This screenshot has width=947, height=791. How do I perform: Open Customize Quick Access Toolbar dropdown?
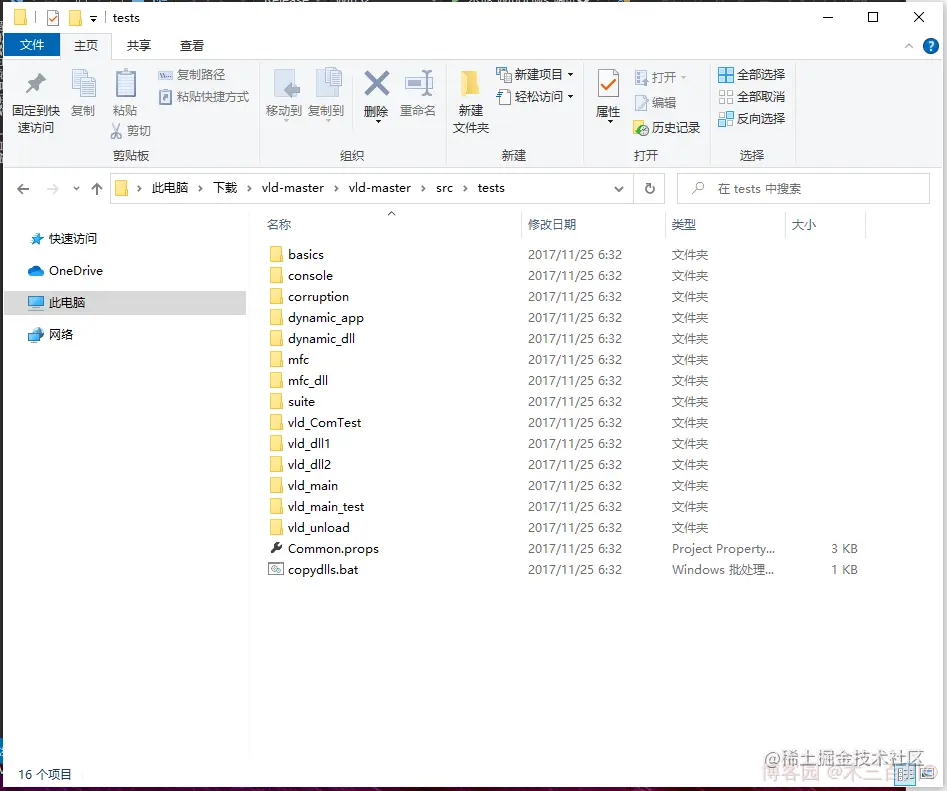(x=93, y=19)
